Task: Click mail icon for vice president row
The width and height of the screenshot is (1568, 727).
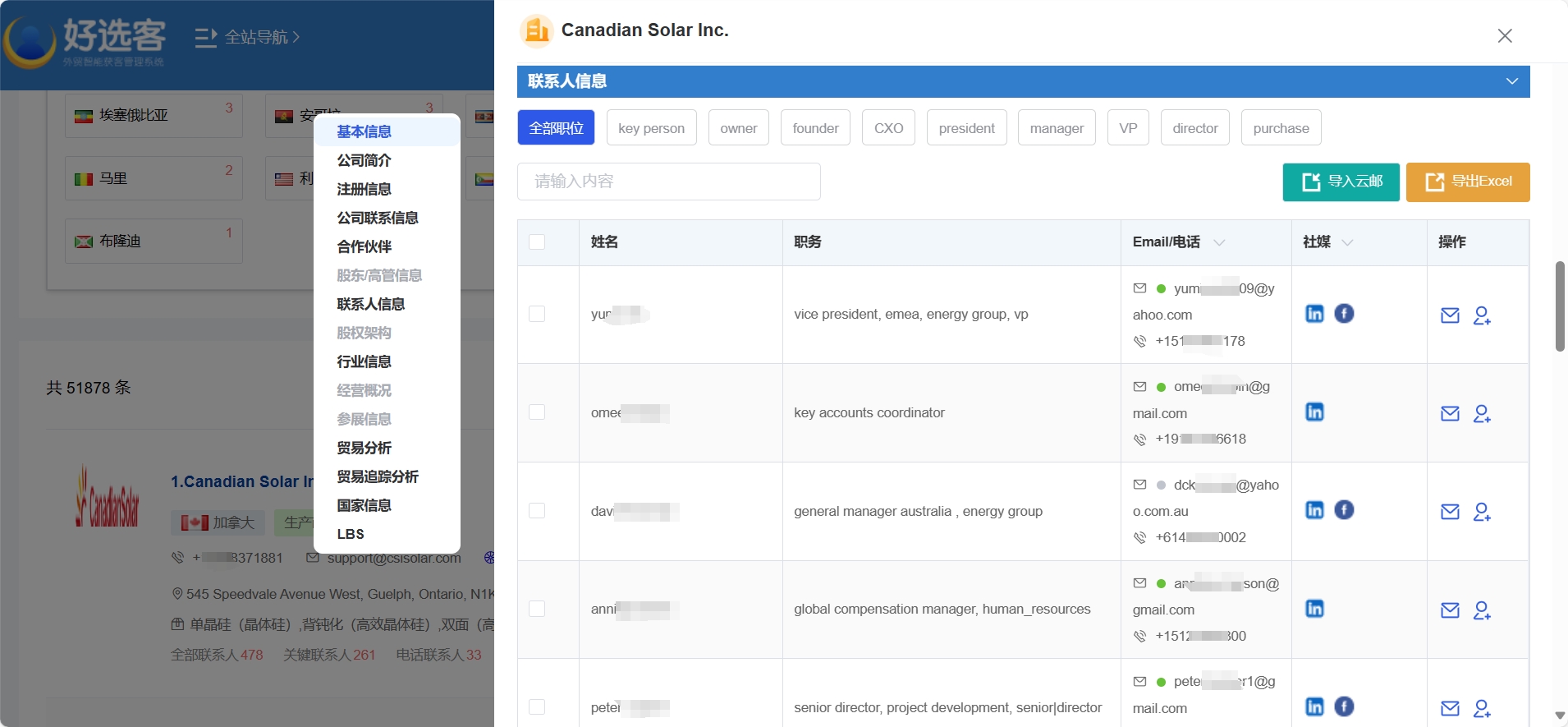Action: click(1450, 315)
